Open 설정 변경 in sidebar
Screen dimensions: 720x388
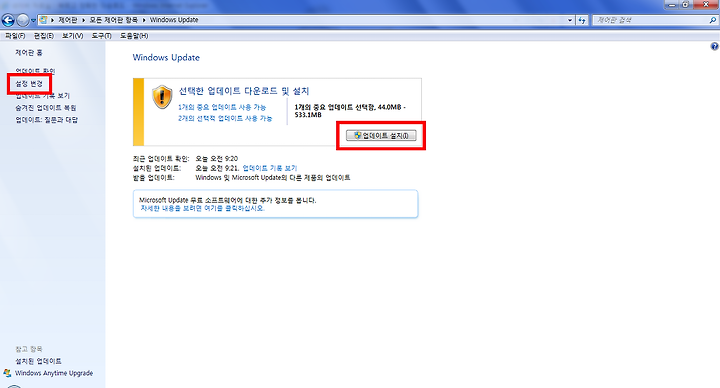(x=29, y=84)
